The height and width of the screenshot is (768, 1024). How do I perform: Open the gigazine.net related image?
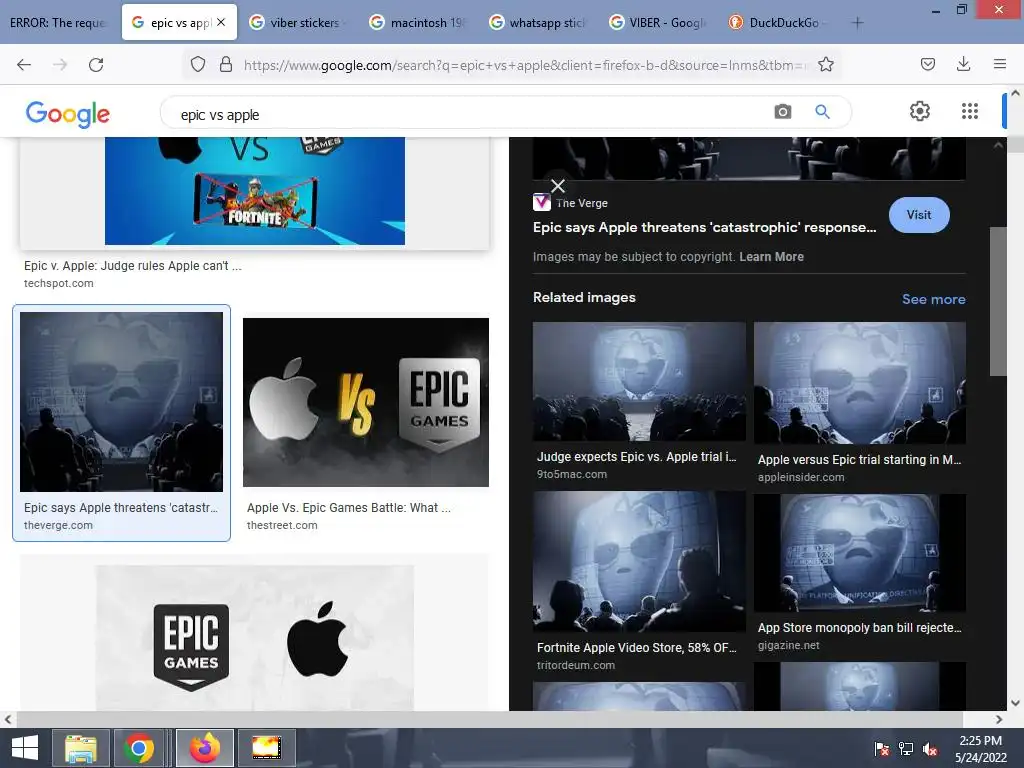pyautogui.click(x=859, y=553)
